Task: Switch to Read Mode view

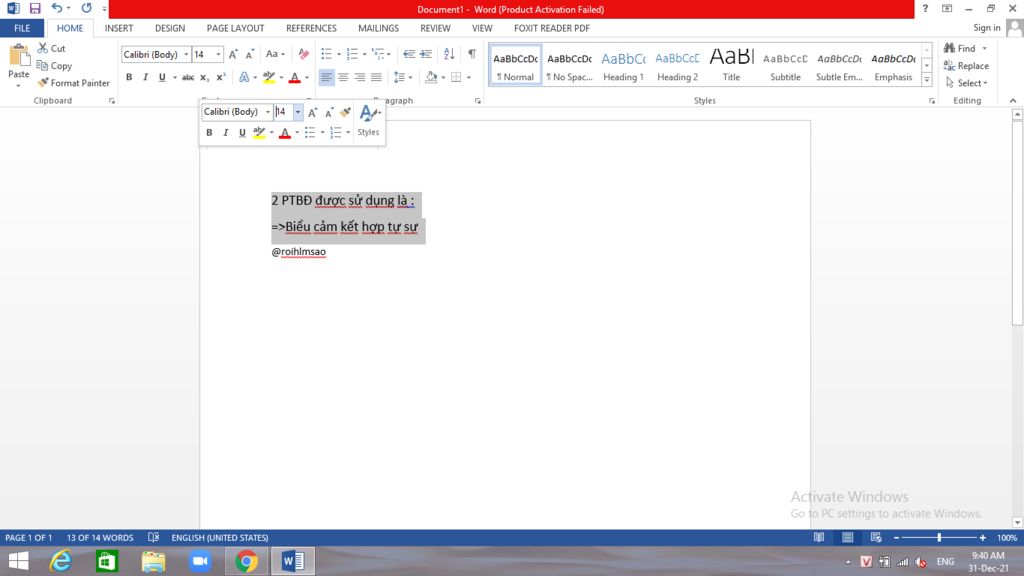Action: [x=818, y=537]
